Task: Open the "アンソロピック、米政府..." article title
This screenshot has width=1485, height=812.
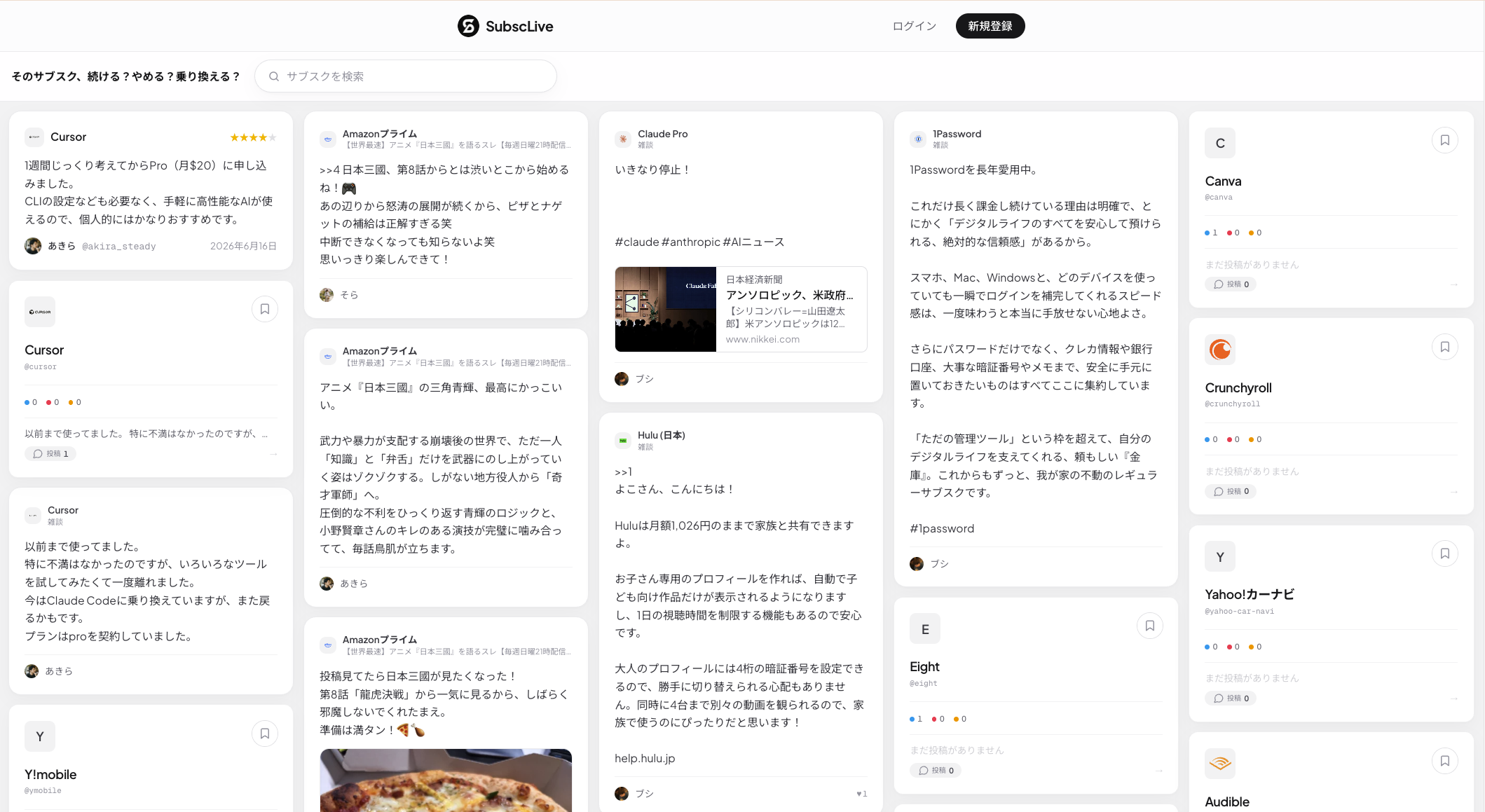Action: [x=790, y=295]
